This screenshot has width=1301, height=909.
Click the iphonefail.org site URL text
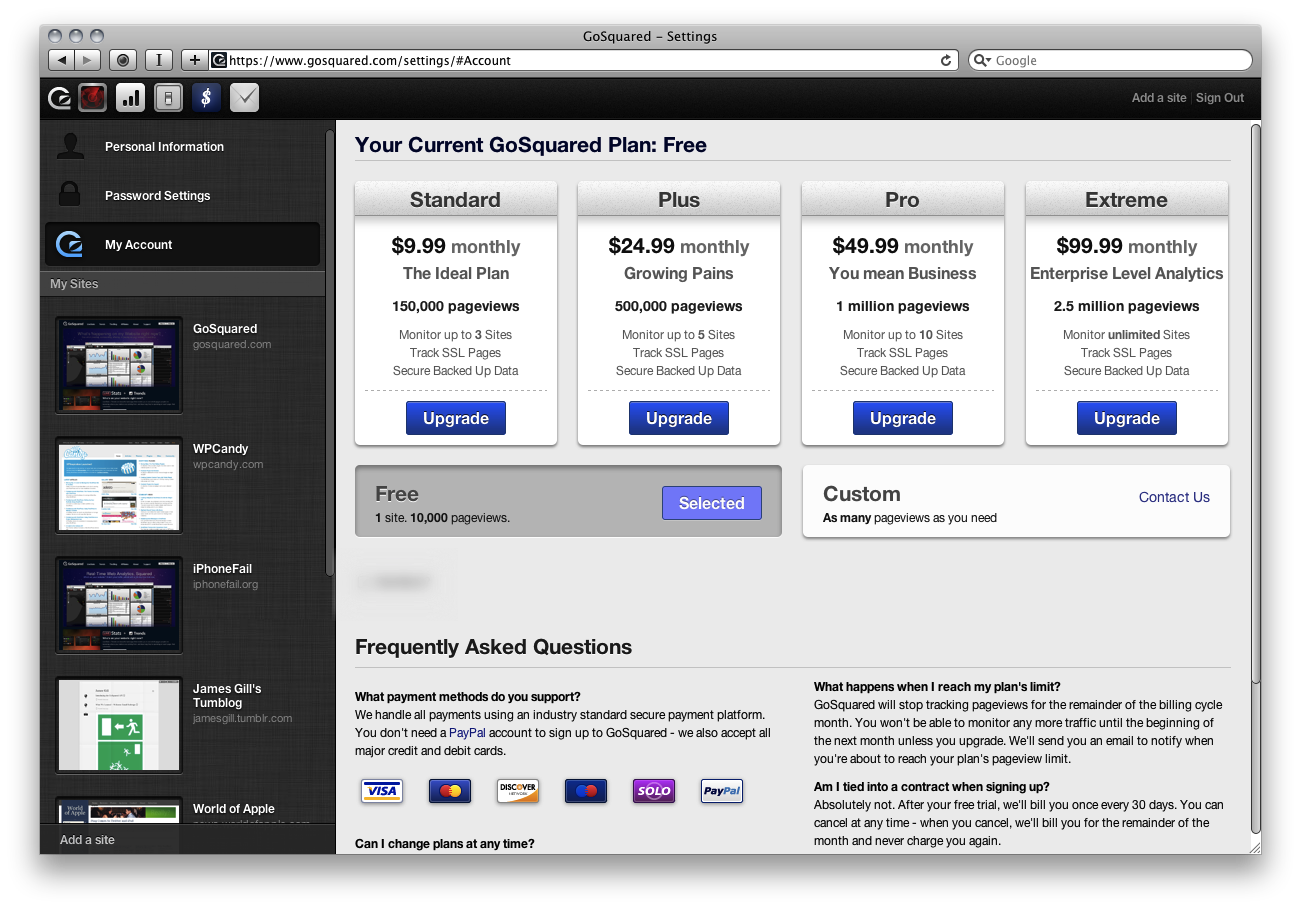coord(225,584)
